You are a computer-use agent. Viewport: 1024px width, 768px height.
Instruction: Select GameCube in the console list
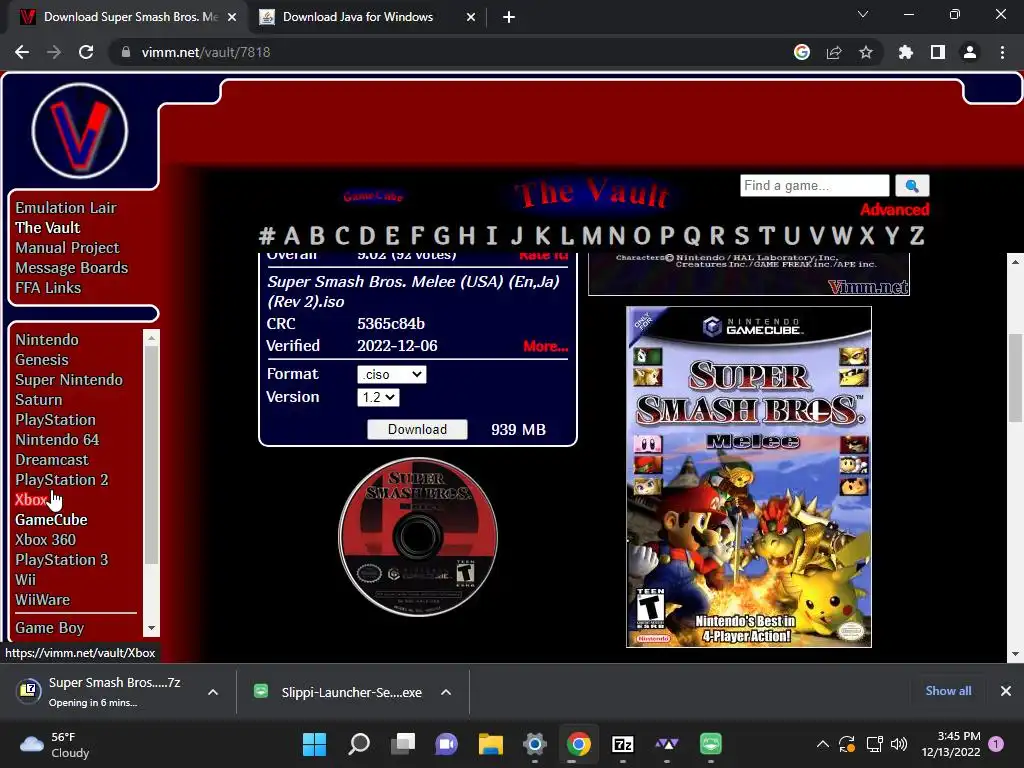tap(52, 520)
